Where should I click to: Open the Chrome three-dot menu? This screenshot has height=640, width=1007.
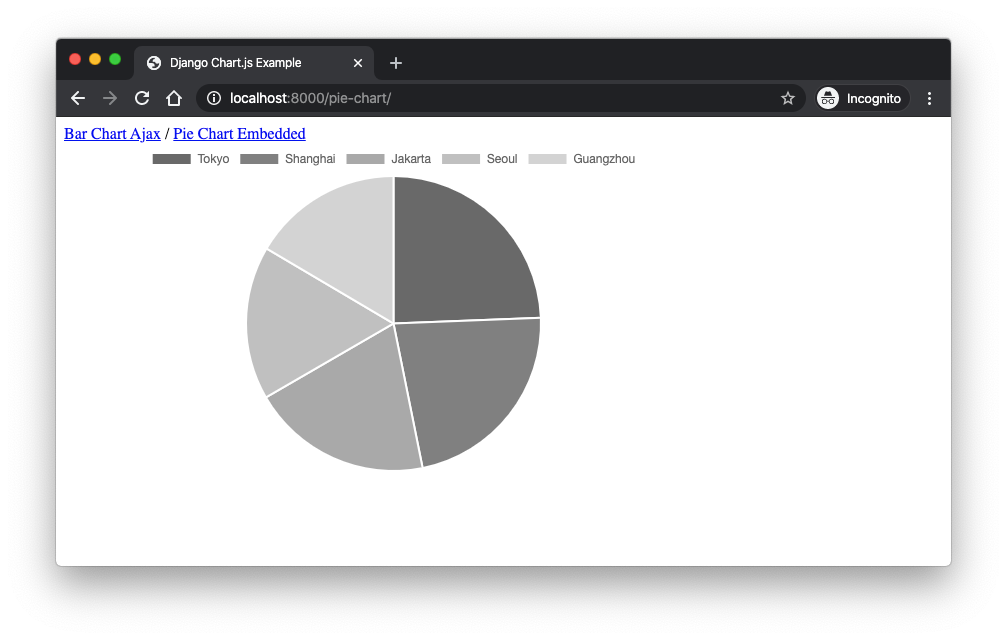(x=929, y=98)
